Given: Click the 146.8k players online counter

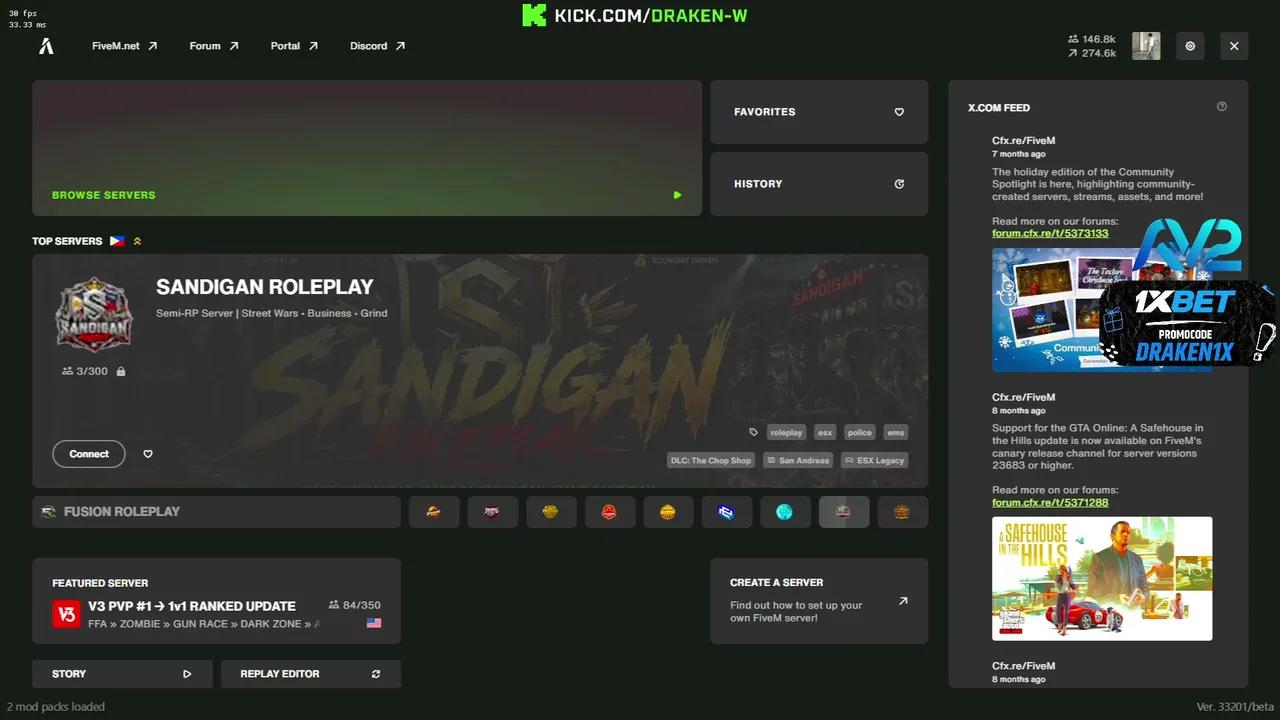Looking at the screenshot, I should point(1091,39).
